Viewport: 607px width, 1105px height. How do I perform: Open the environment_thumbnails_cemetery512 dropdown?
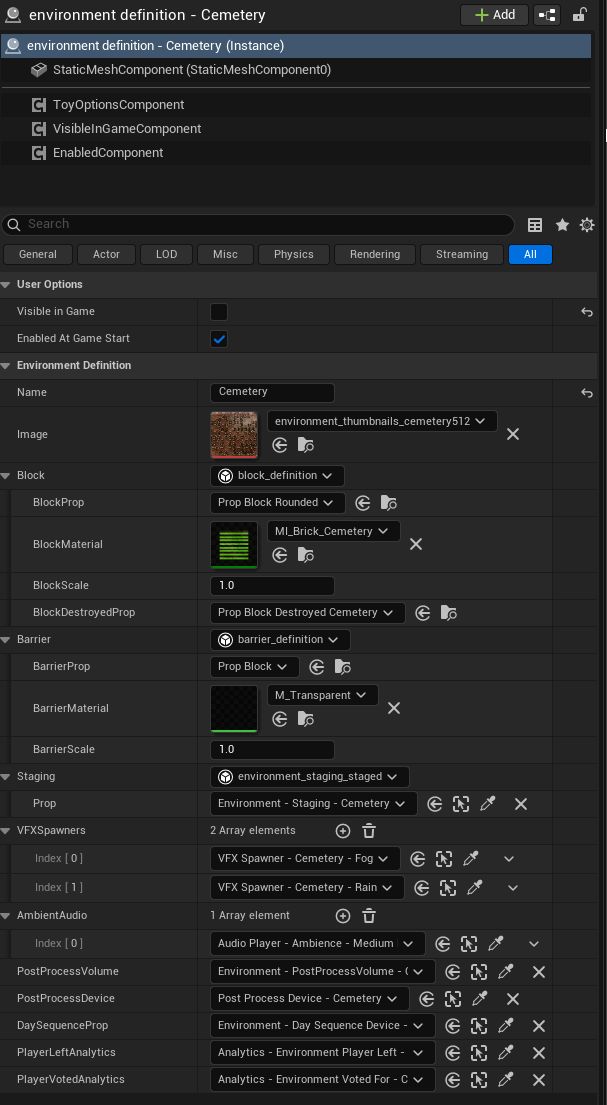coord(382,421)
